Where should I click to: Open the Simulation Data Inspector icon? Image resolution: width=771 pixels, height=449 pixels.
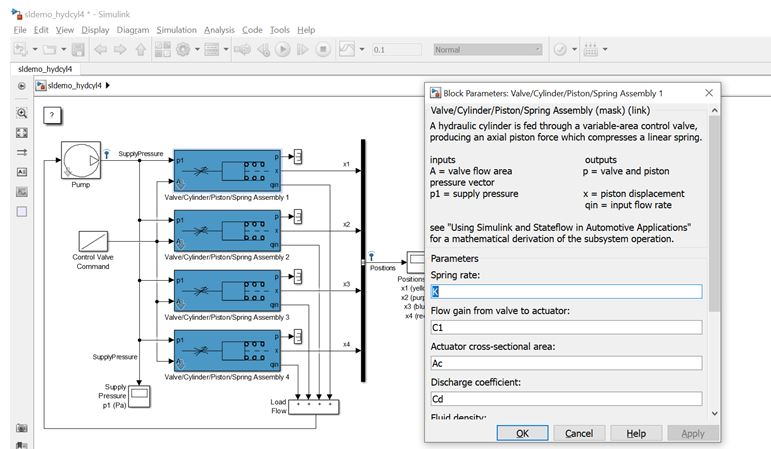coord(347,49)
